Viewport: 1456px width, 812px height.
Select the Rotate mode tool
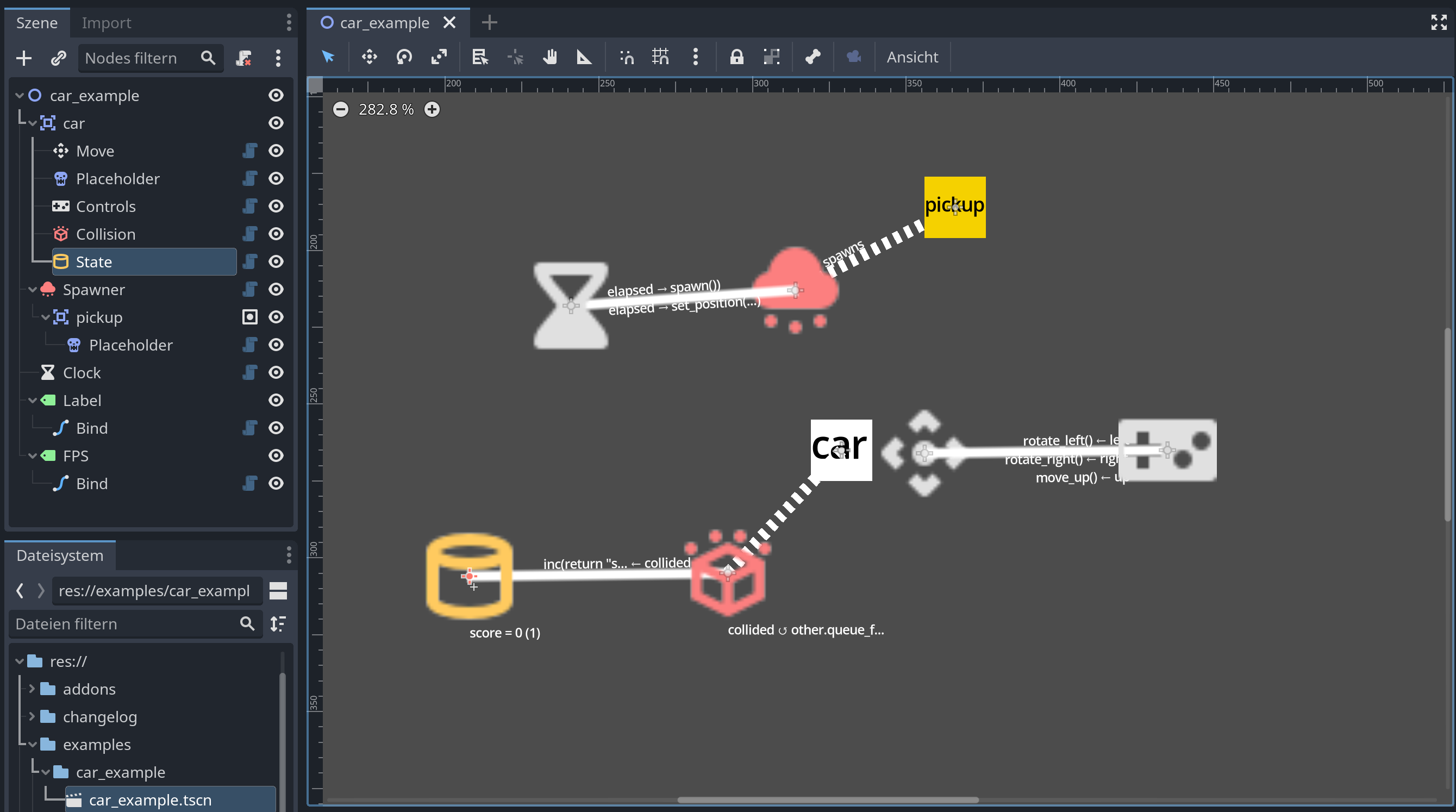click(x=404, y=57)
